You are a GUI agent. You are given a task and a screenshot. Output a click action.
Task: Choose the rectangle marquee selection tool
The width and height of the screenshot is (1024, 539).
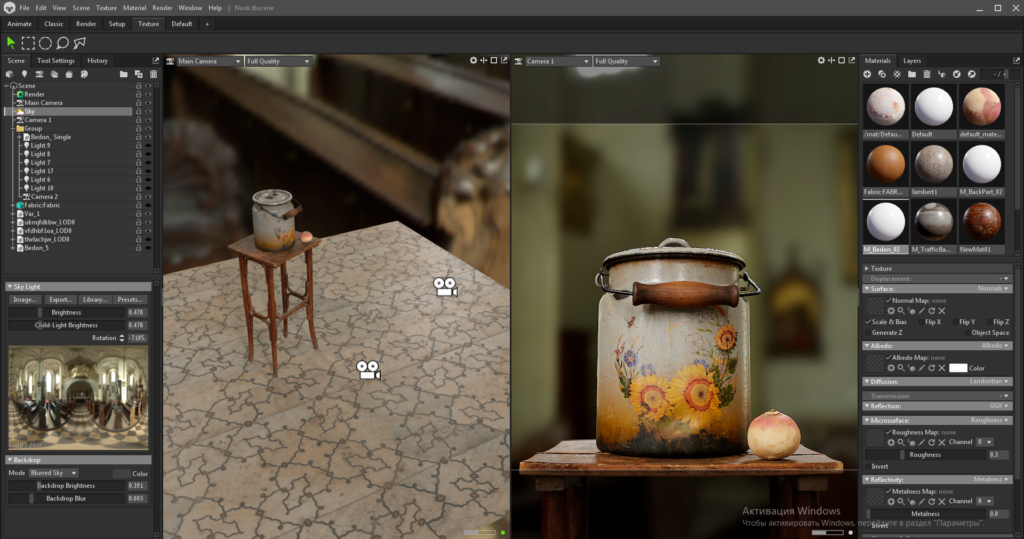(x=28, y=43)
